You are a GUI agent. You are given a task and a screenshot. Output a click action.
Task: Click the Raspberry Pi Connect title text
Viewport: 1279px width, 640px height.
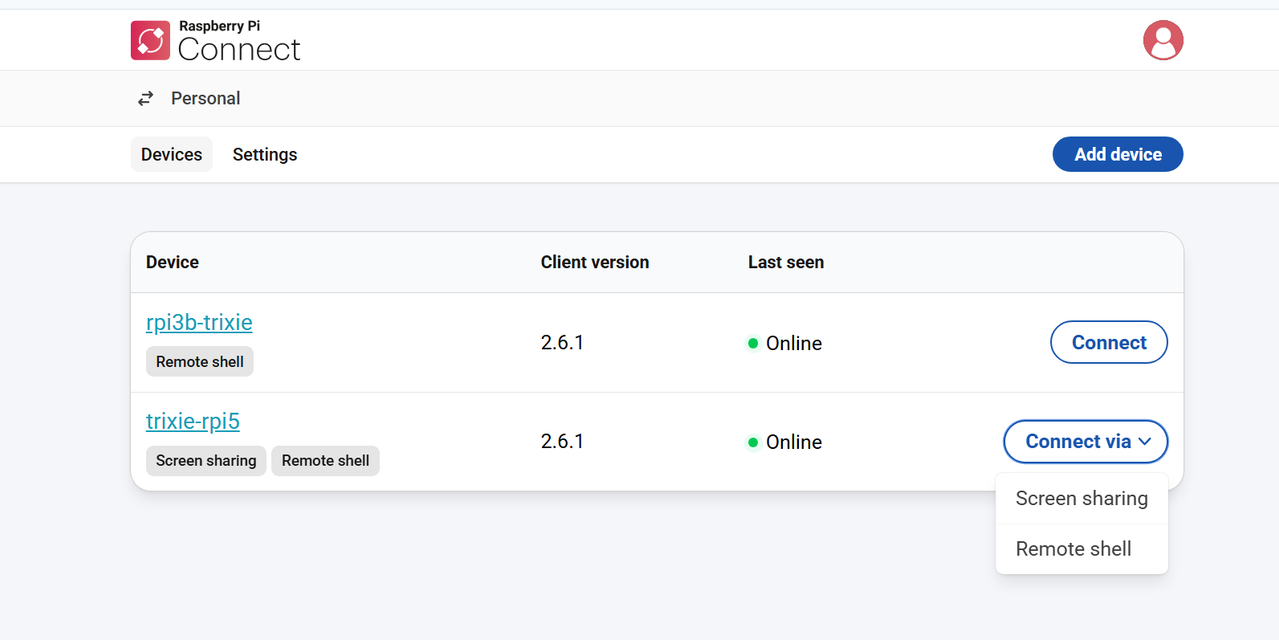(x=239, y=41)
